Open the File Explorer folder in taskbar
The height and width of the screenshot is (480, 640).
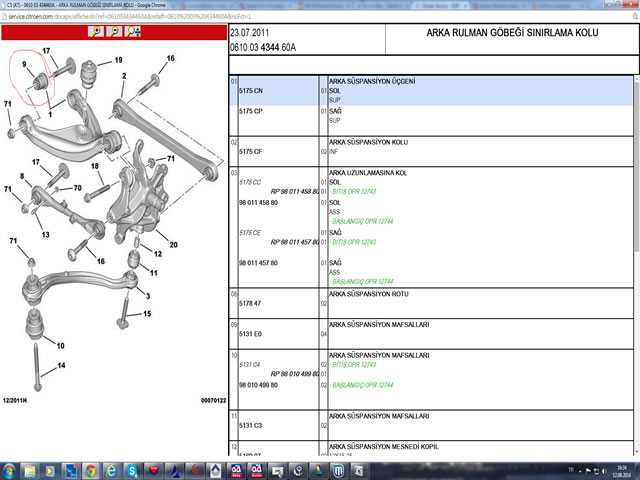coord(30,471)
